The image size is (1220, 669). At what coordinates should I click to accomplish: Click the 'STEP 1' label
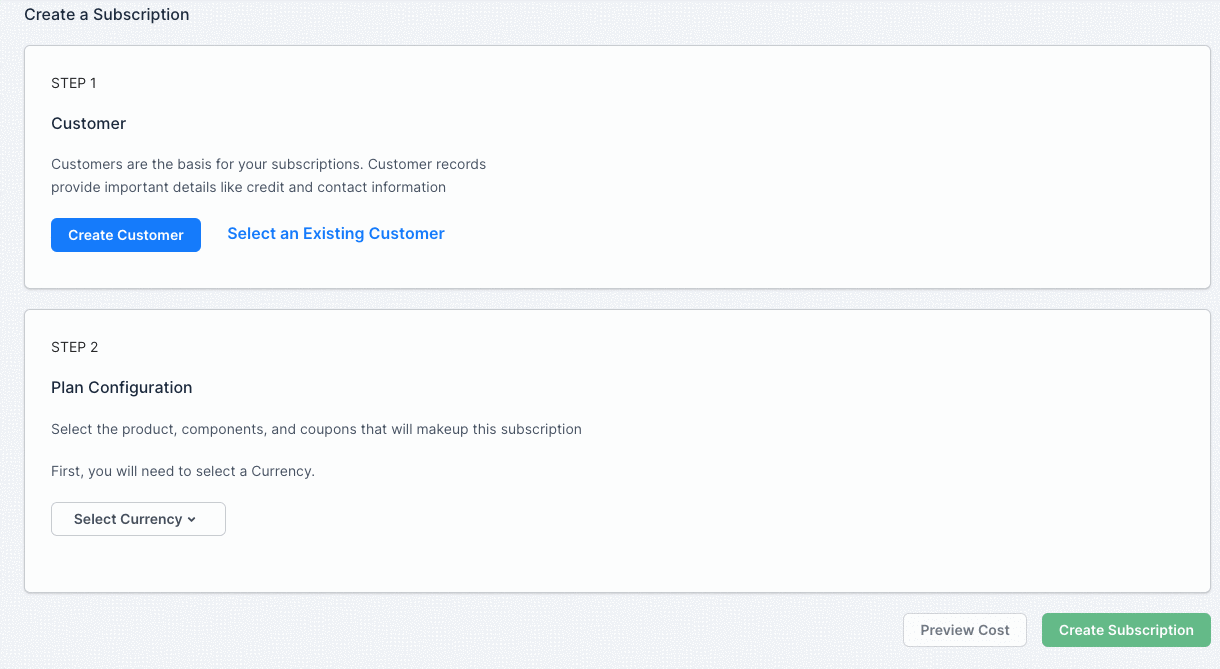coord(74,83)
